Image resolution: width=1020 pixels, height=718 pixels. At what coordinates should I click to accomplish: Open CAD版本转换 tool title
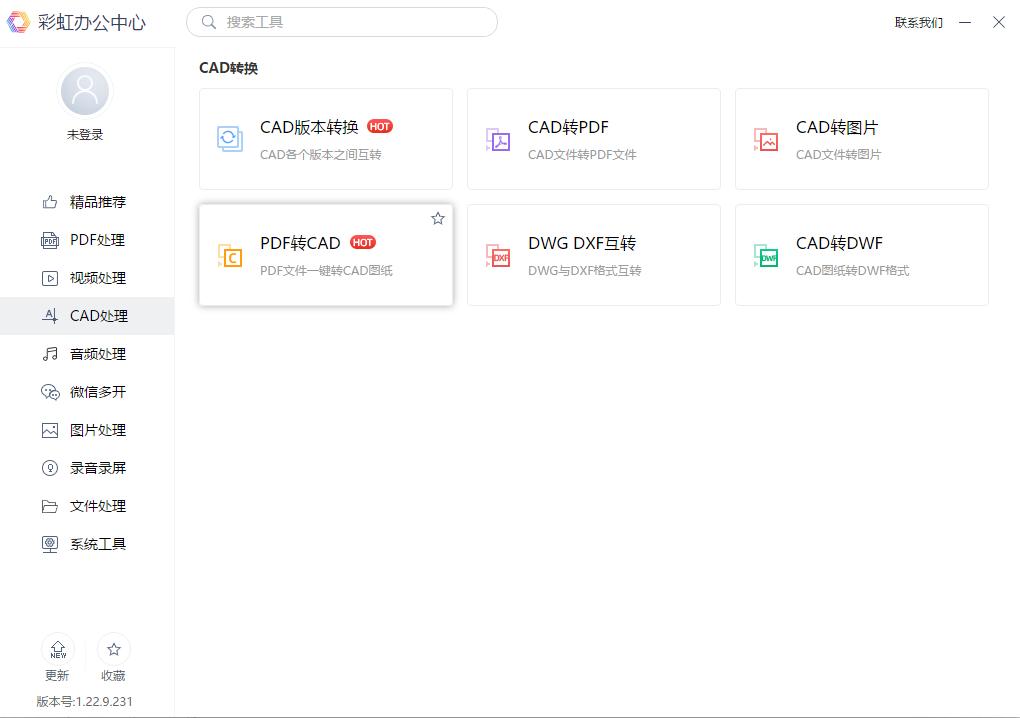click(309, 127)
